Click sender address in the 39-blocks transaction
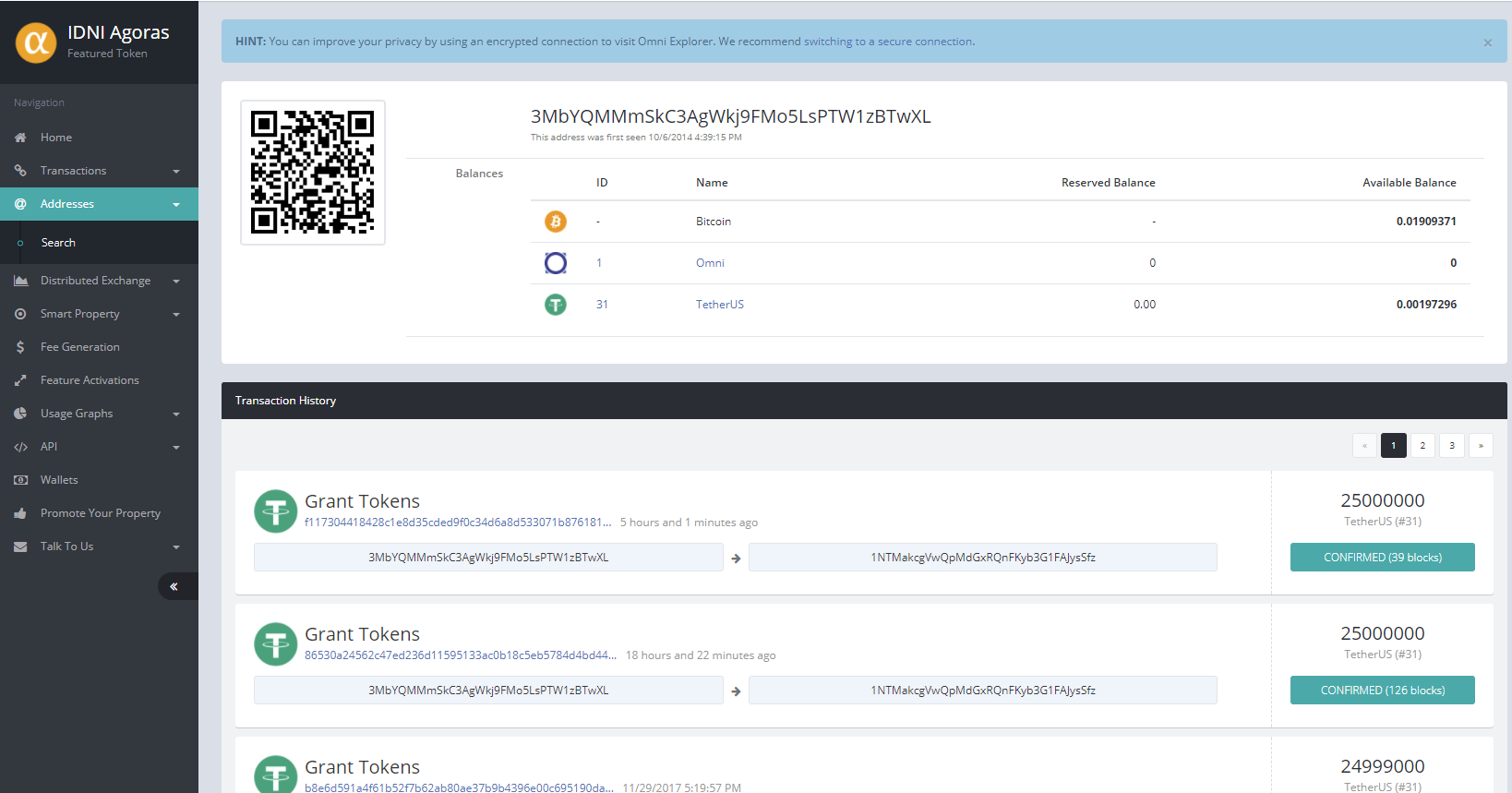1512x793 pixels. tap(488, 558)
